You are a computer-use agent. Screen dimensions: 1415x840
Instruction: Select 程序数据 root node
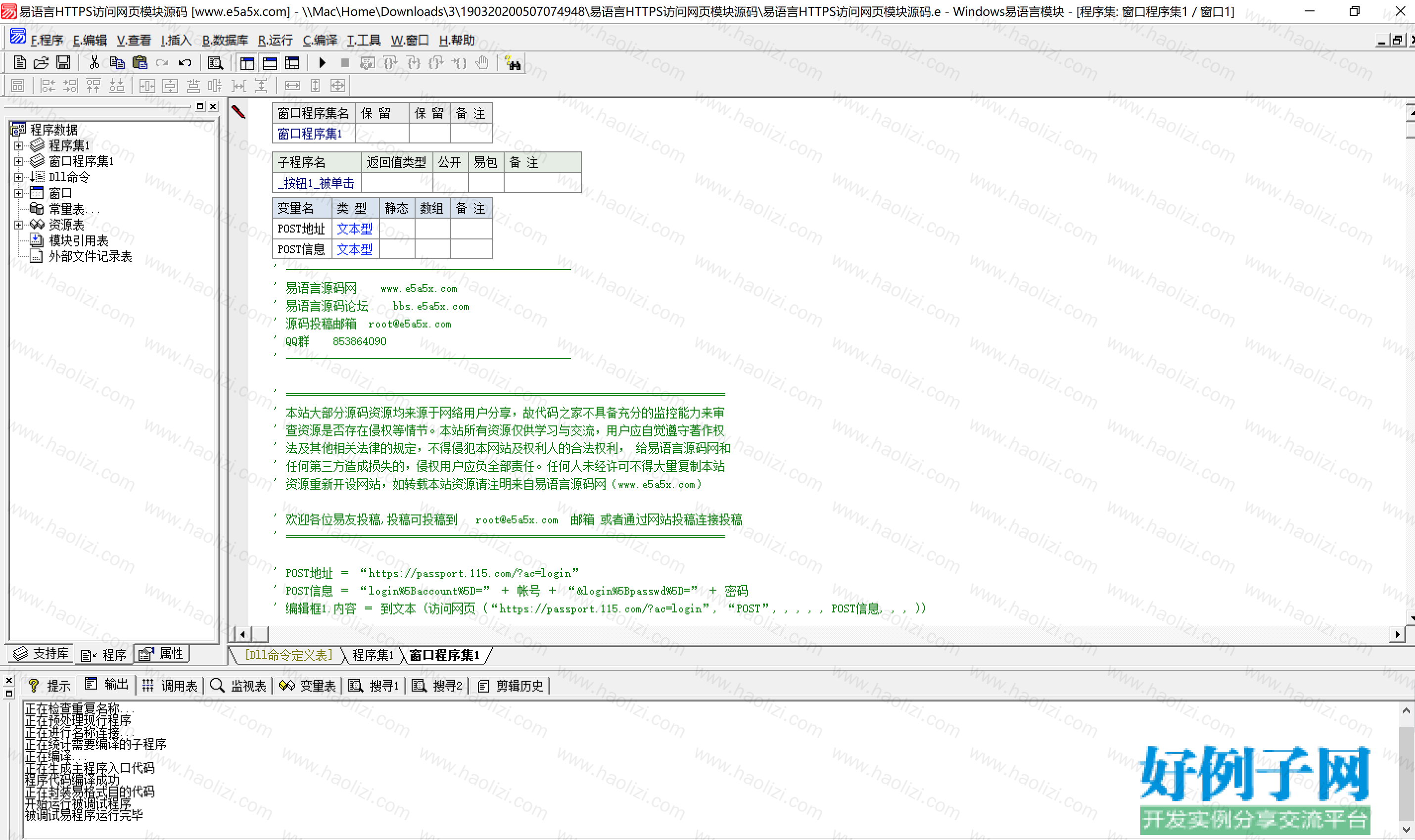coord(54,130)
